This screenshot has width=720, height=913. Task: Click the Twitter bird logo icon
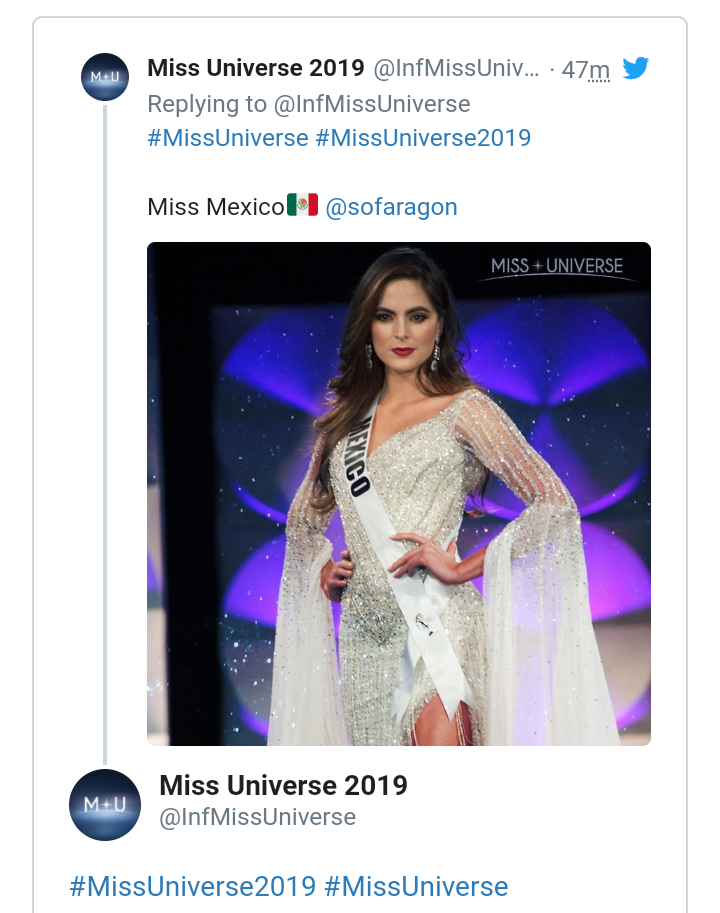(636, 69)
